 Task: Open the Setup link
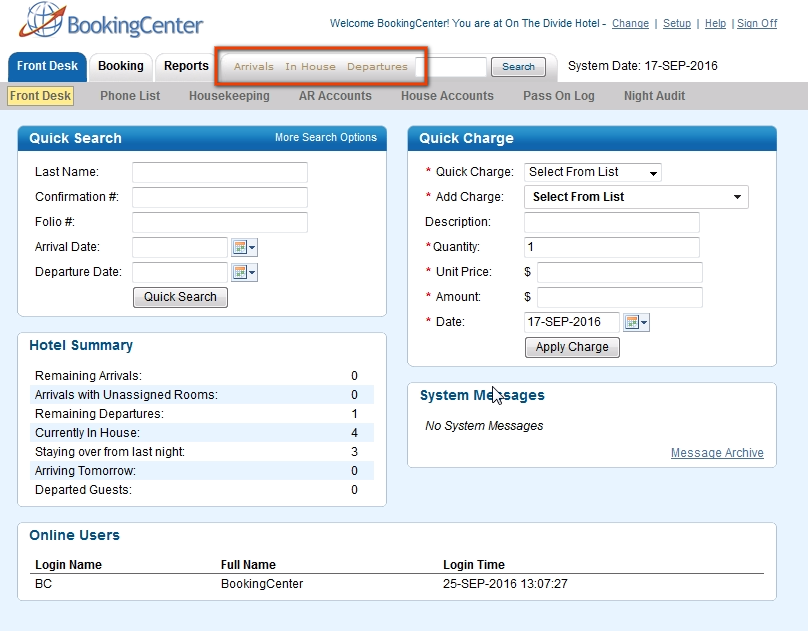click(x=677, y=23)
